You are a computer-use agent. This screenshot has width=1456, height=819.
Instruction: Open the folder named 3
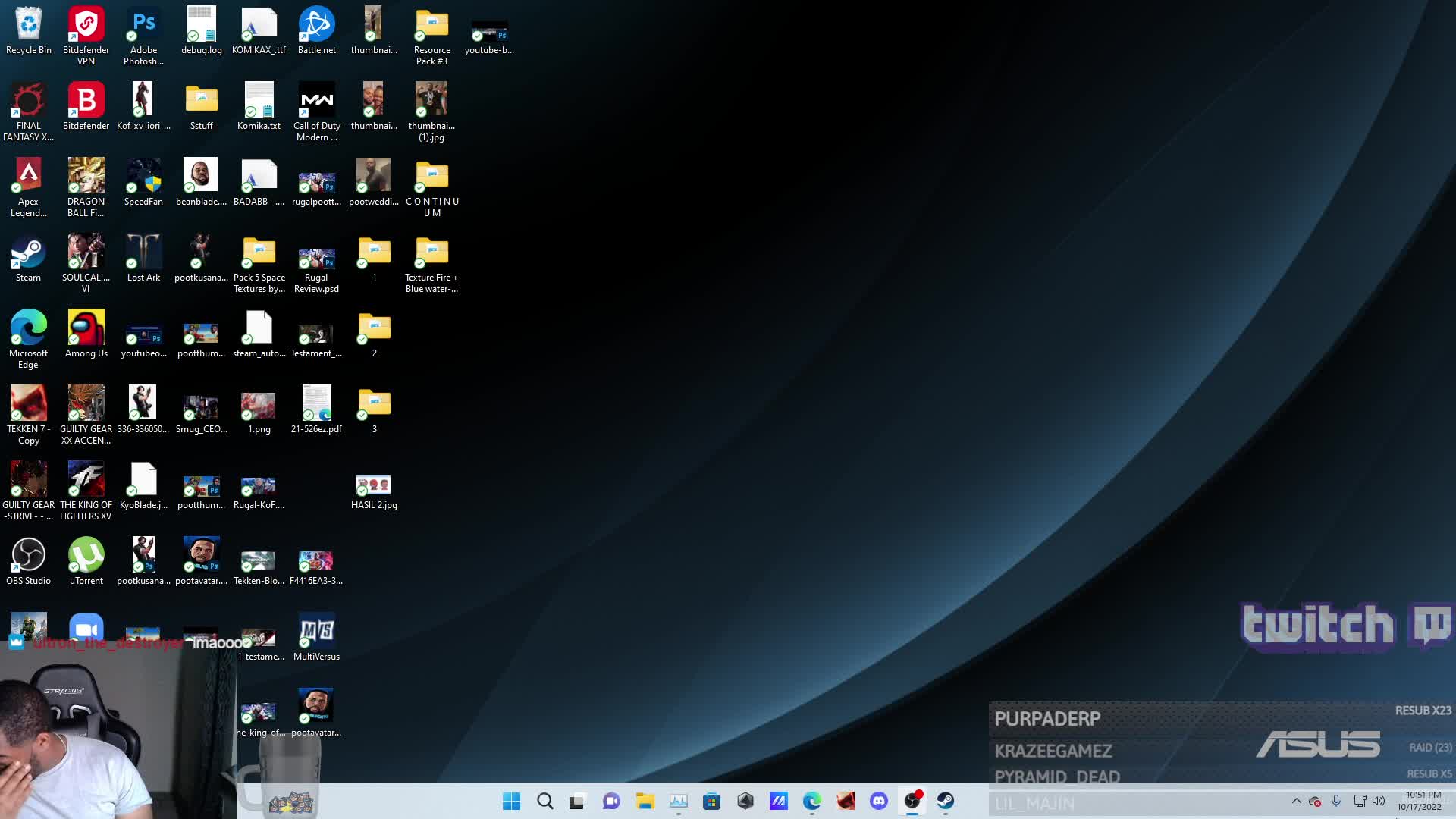tap(374, 411)
